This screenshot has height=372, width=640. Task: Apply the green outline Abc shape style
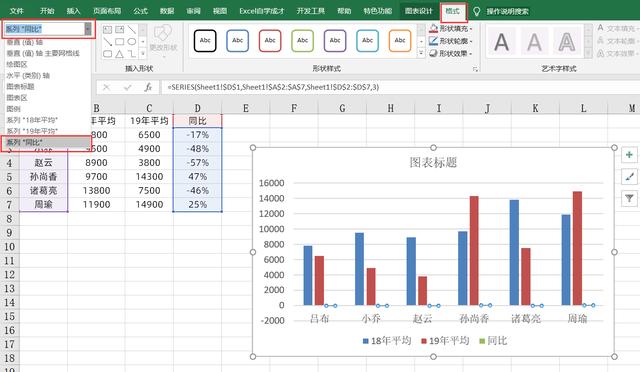coord(302,40)
